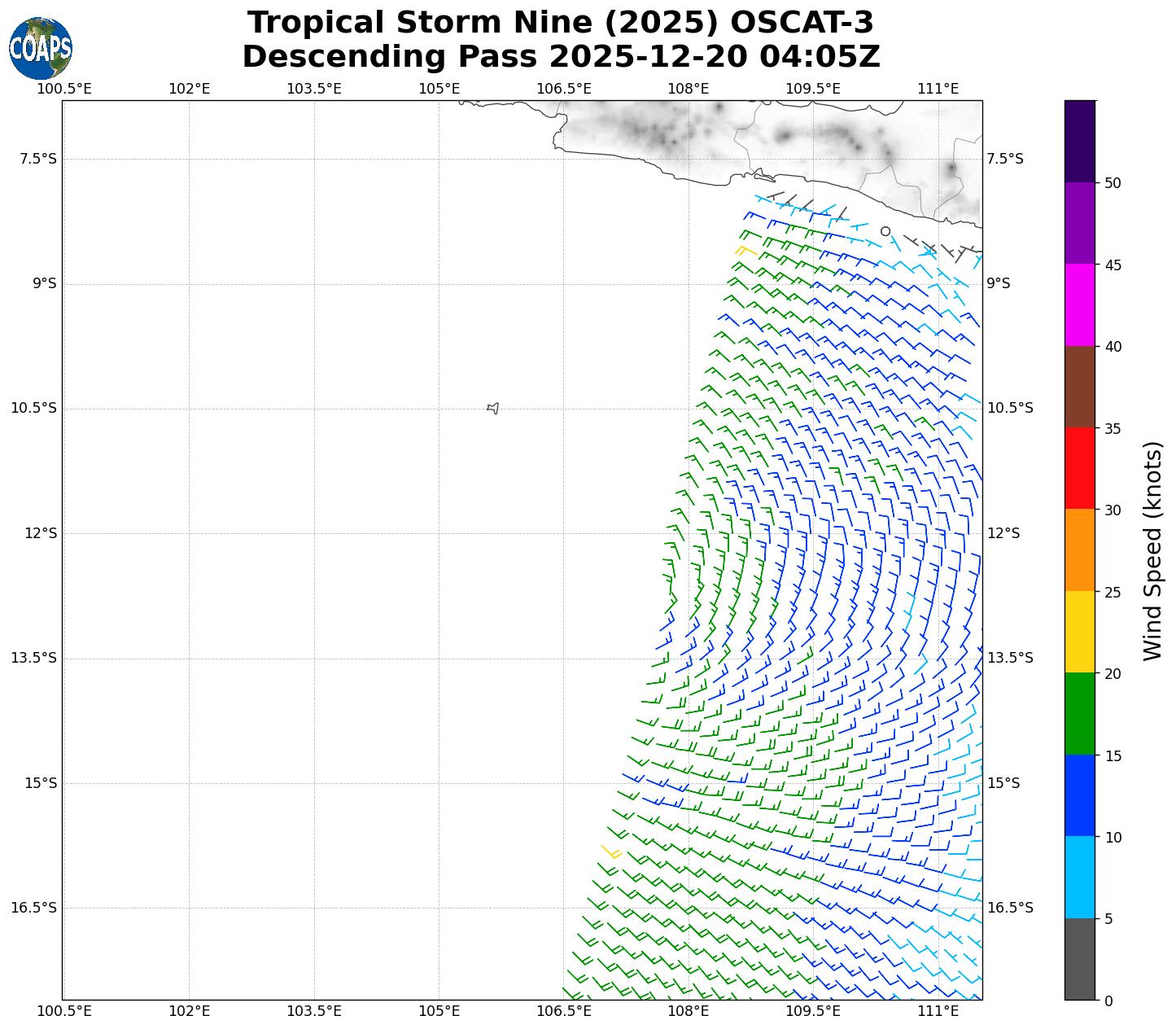Screen dimensions: 1176x1029
Task: Click the Tropical Storm Nine title text
Action: (x=561, y=23)
